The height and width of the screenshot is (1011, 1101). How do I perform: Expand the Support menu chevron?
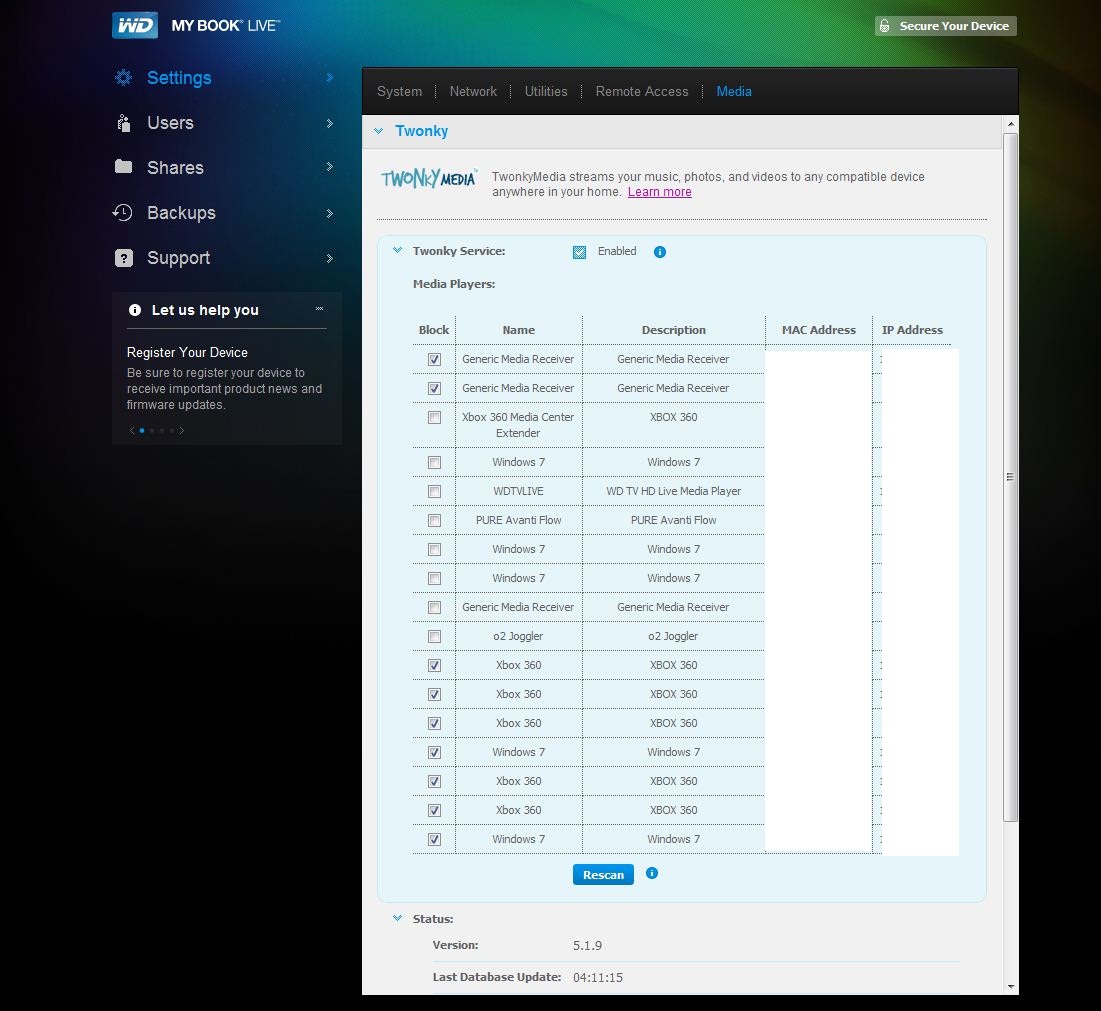(x=329, y=258)
